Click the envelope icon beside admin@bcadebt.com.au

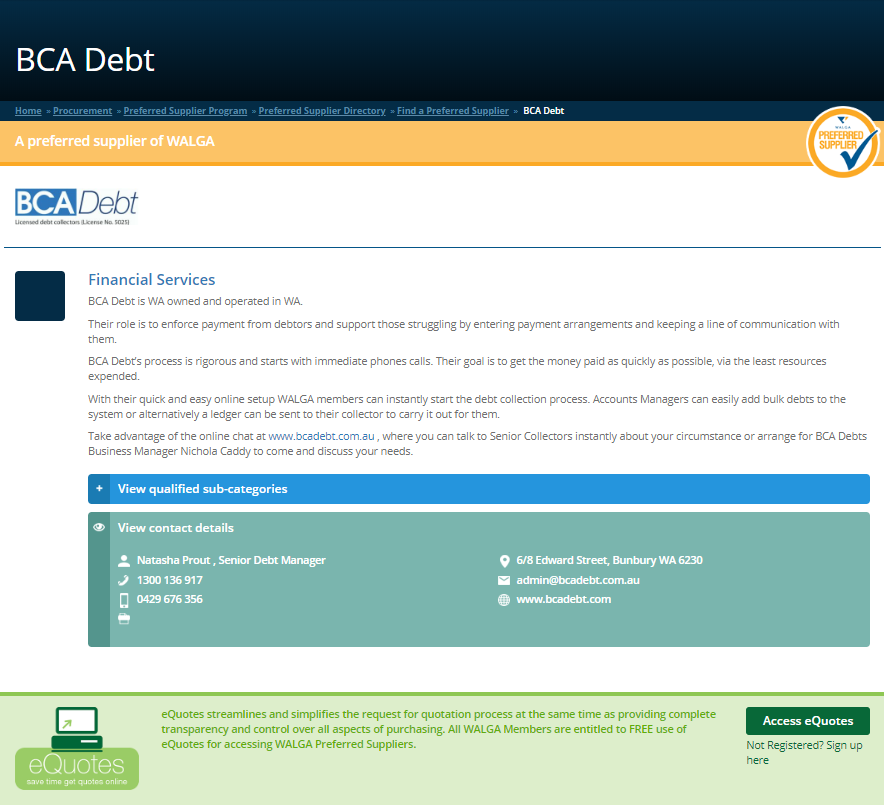504,580
